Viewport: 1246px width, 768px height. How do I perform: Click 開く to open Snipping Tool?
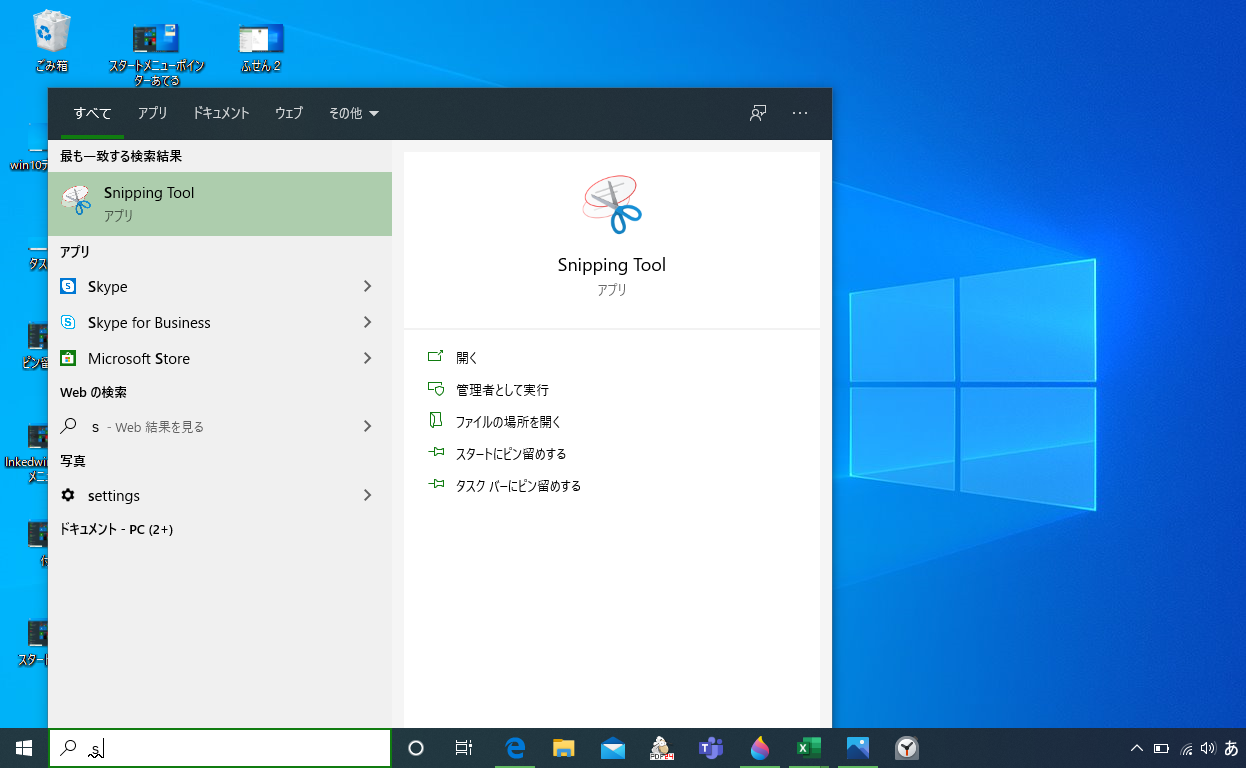467,357
